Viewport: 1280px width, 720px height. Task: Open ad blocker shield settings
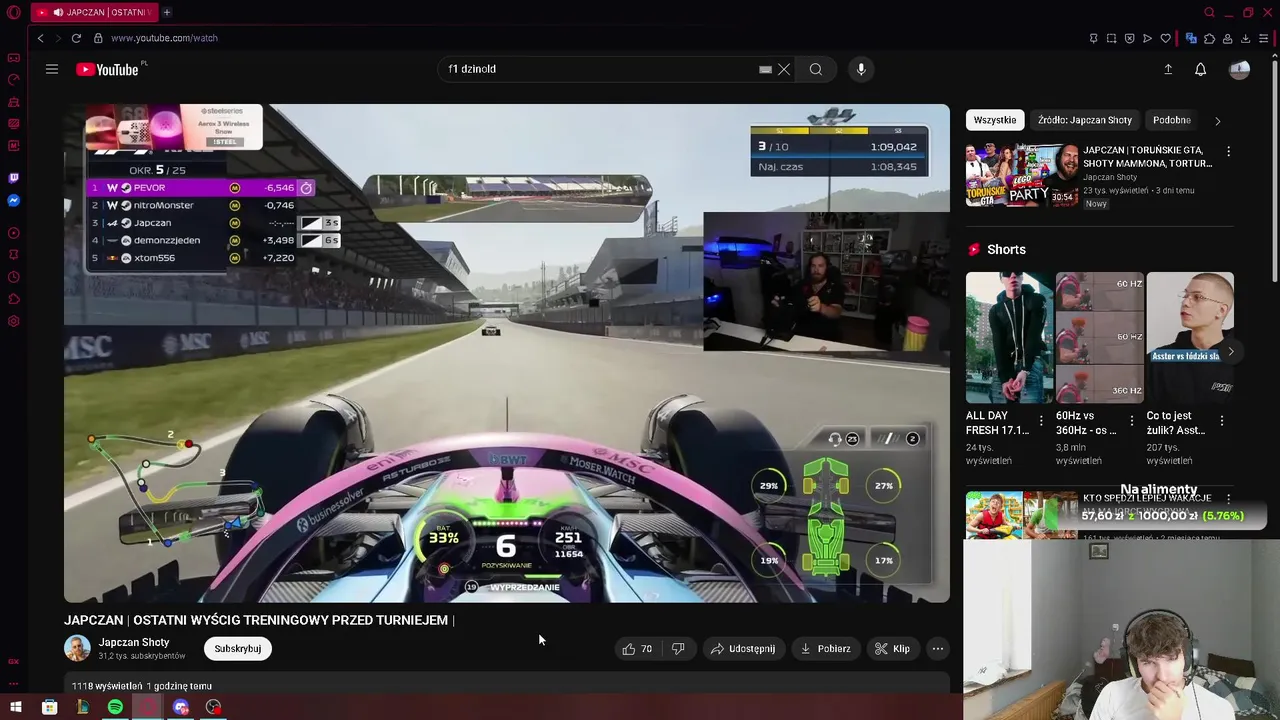(1129, 38)
